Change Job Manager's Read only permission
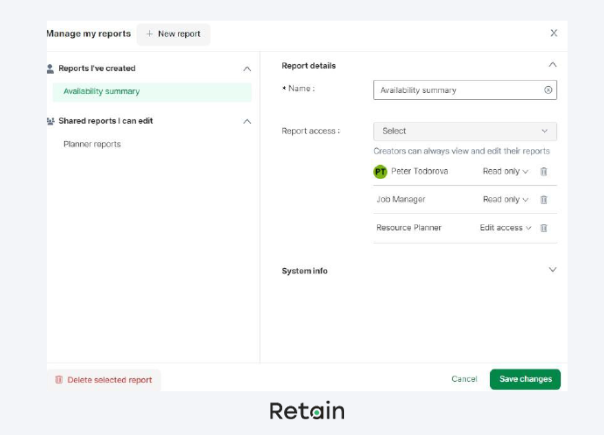This screenshot has width=604, height=435. pos(505,199)
